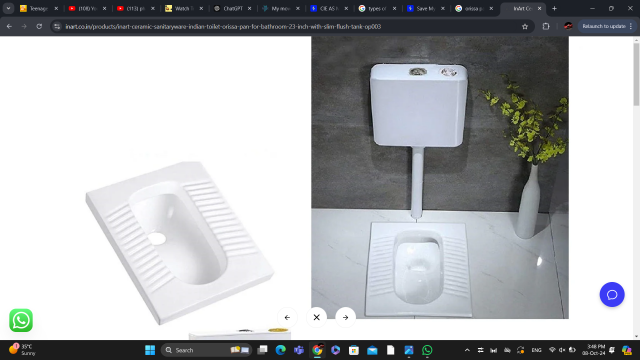The height and width of the screenshot is (360, 640).
Task: Open the WhatsApp chat floating icon
Action: [21, 320]
